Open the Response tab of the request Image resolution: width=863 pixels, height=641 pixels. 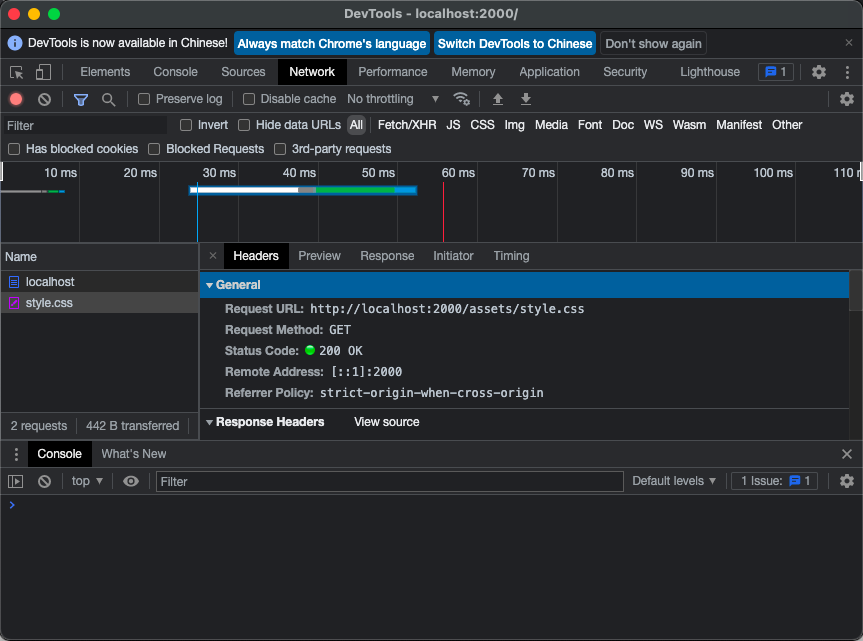(x=387, y=256)
